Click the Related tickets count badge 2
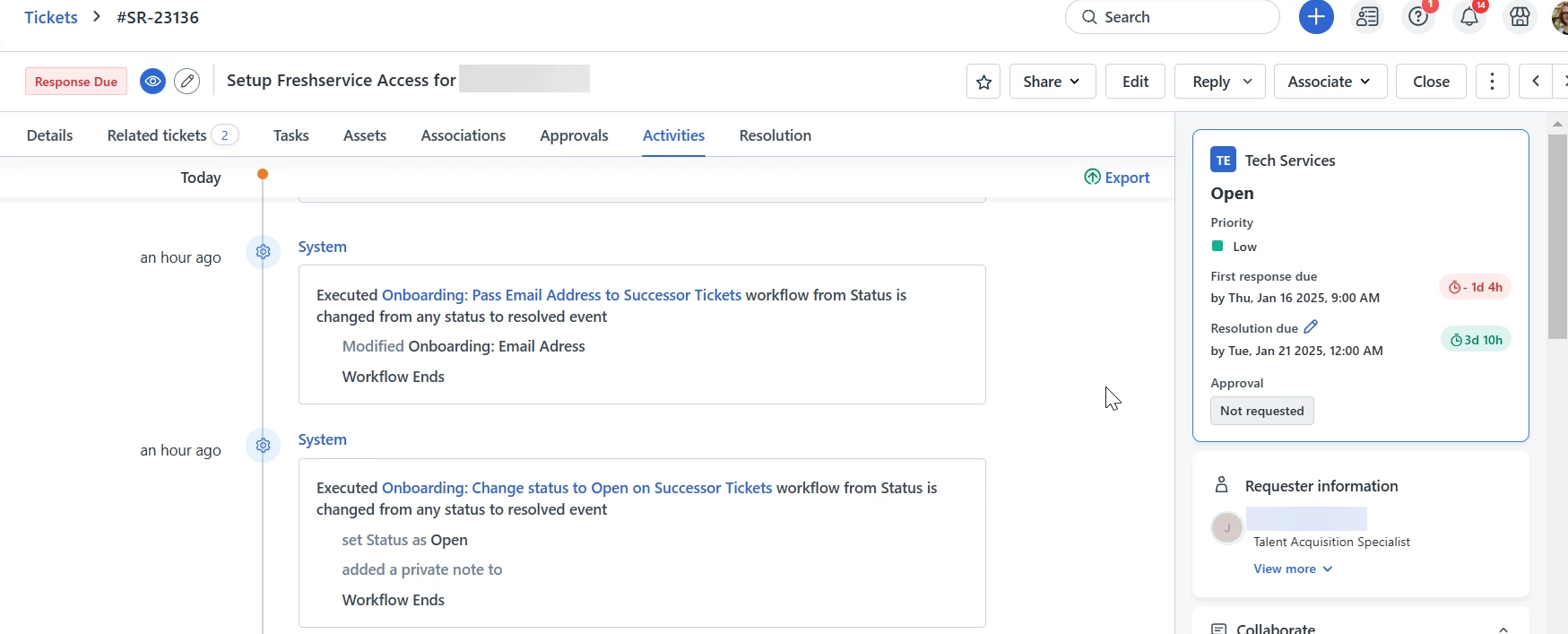This screenshot has width=1568, height=634. pyautogui.click(x=225, y=135)
